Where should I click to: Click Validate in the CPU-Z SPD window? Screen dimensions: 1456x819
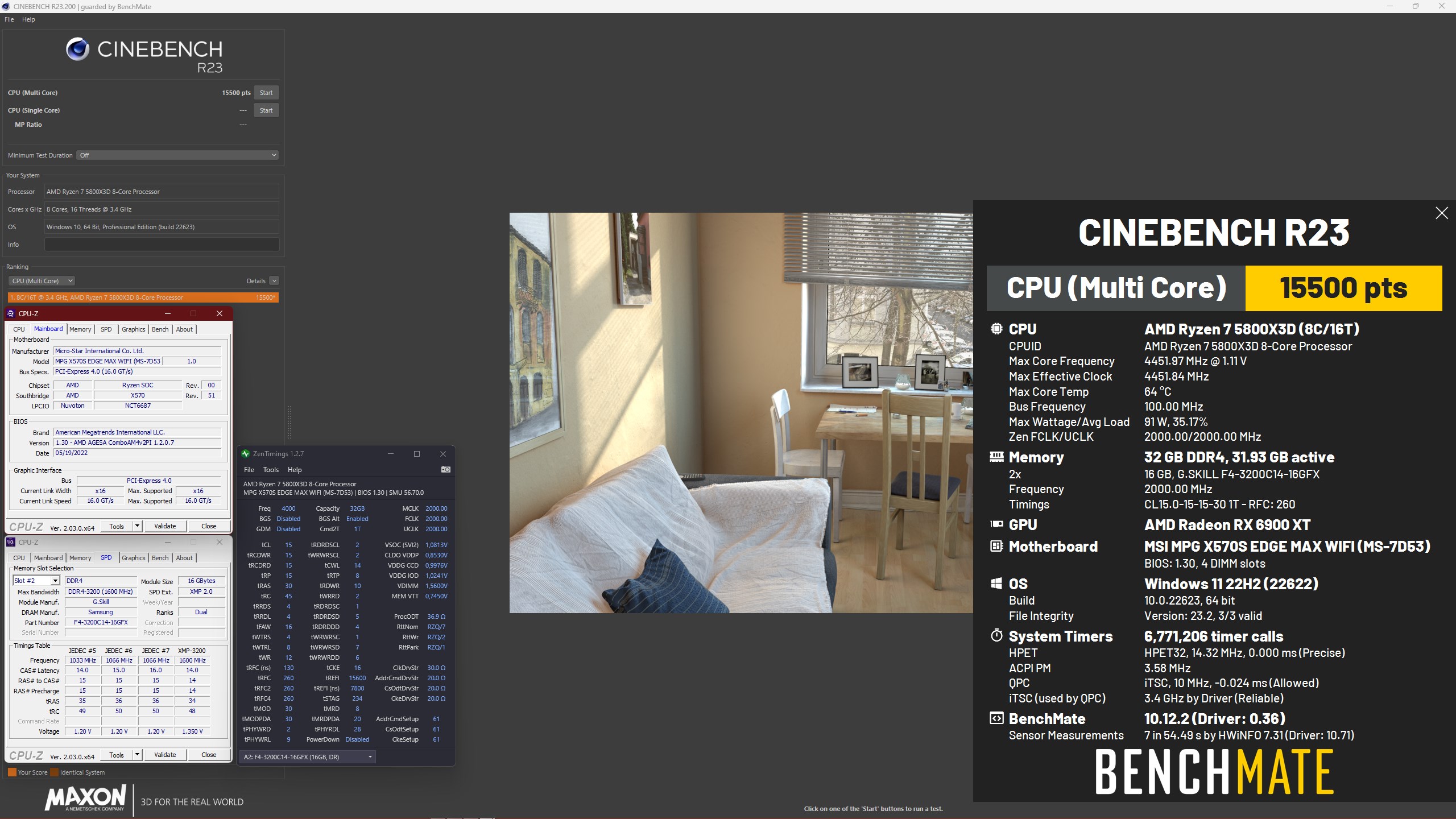point(165,755)
